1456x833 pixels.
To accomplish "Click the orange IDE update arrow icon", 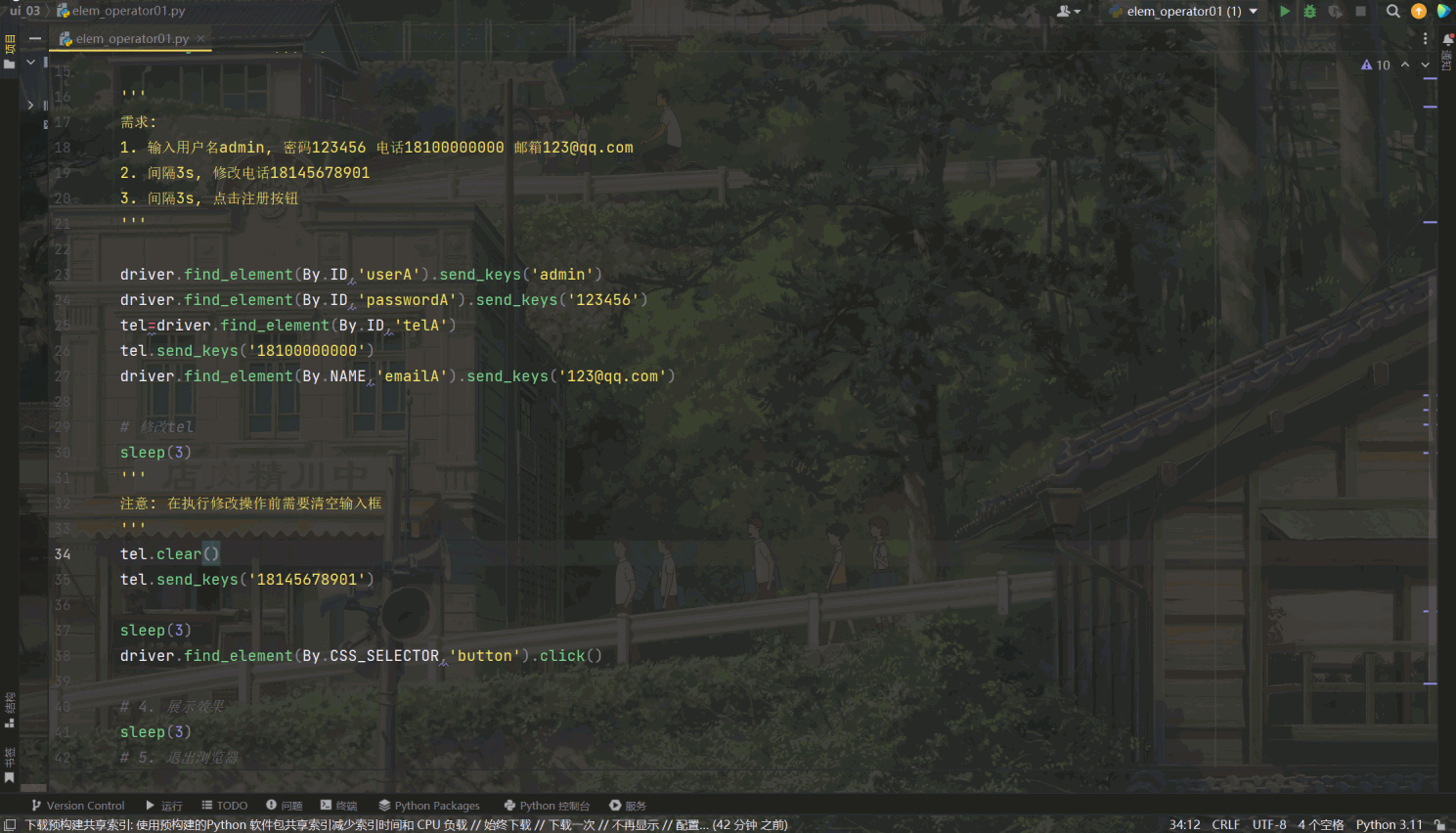I will pos(1419,11).
